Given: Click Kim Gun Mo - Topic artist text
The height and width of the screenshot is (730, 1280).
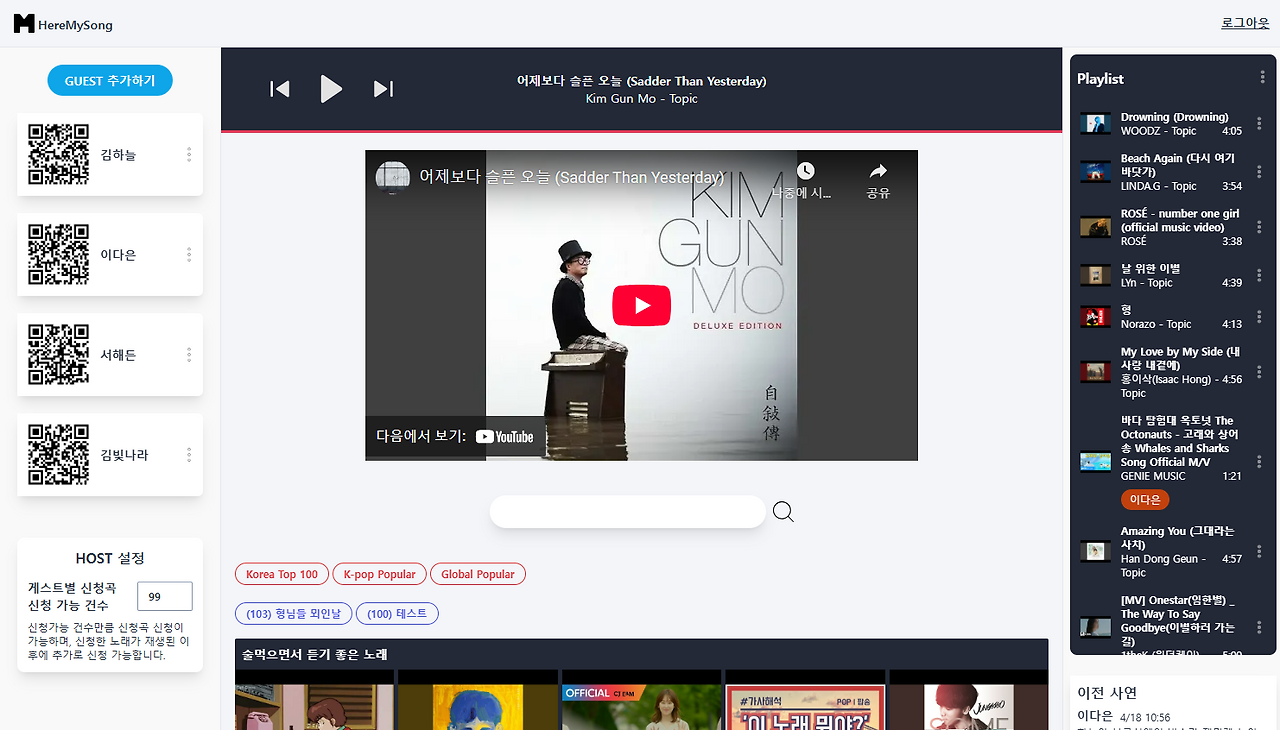Looking at the screenshot, I should (641, 99).
